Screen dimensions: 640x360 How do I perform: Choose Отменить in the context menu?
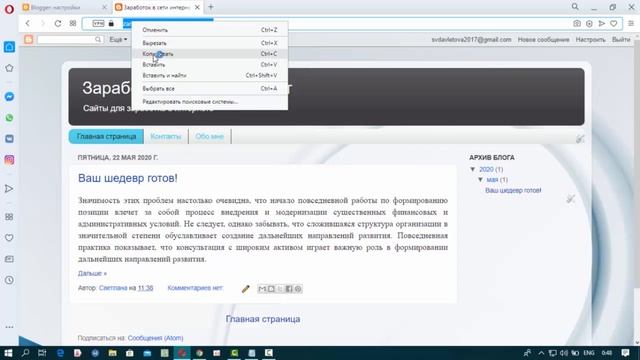pos(210,30)
